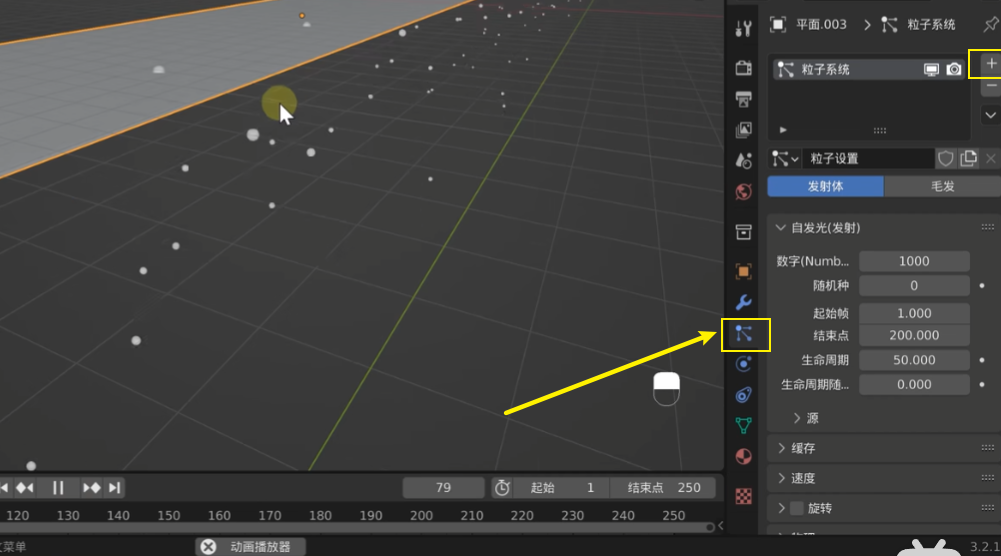Open the Particle properties tab
The width and height of the screenshot is (1001, 556).
click(744, 334)
